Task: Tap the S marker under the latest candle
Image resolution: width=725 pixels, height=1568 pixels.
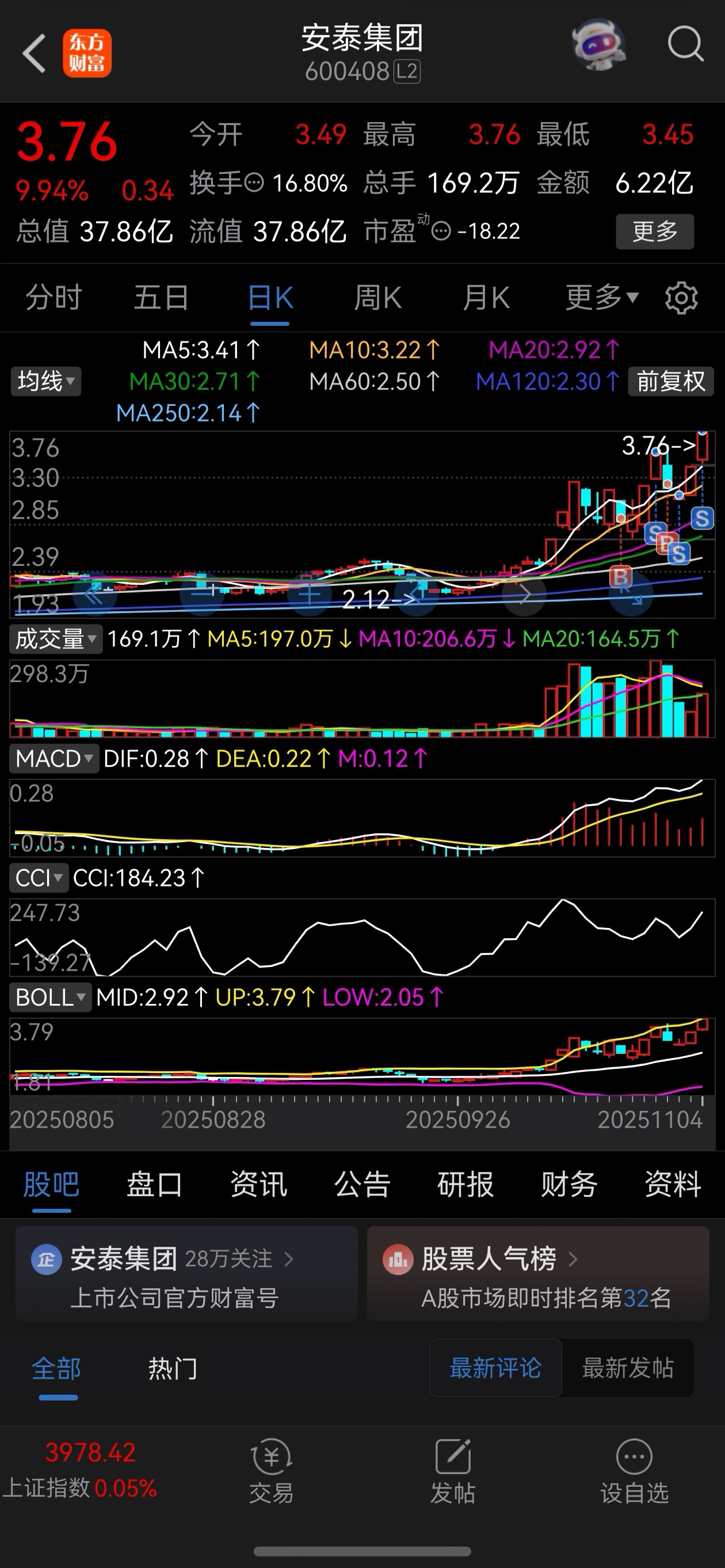Action: point(702,519)
